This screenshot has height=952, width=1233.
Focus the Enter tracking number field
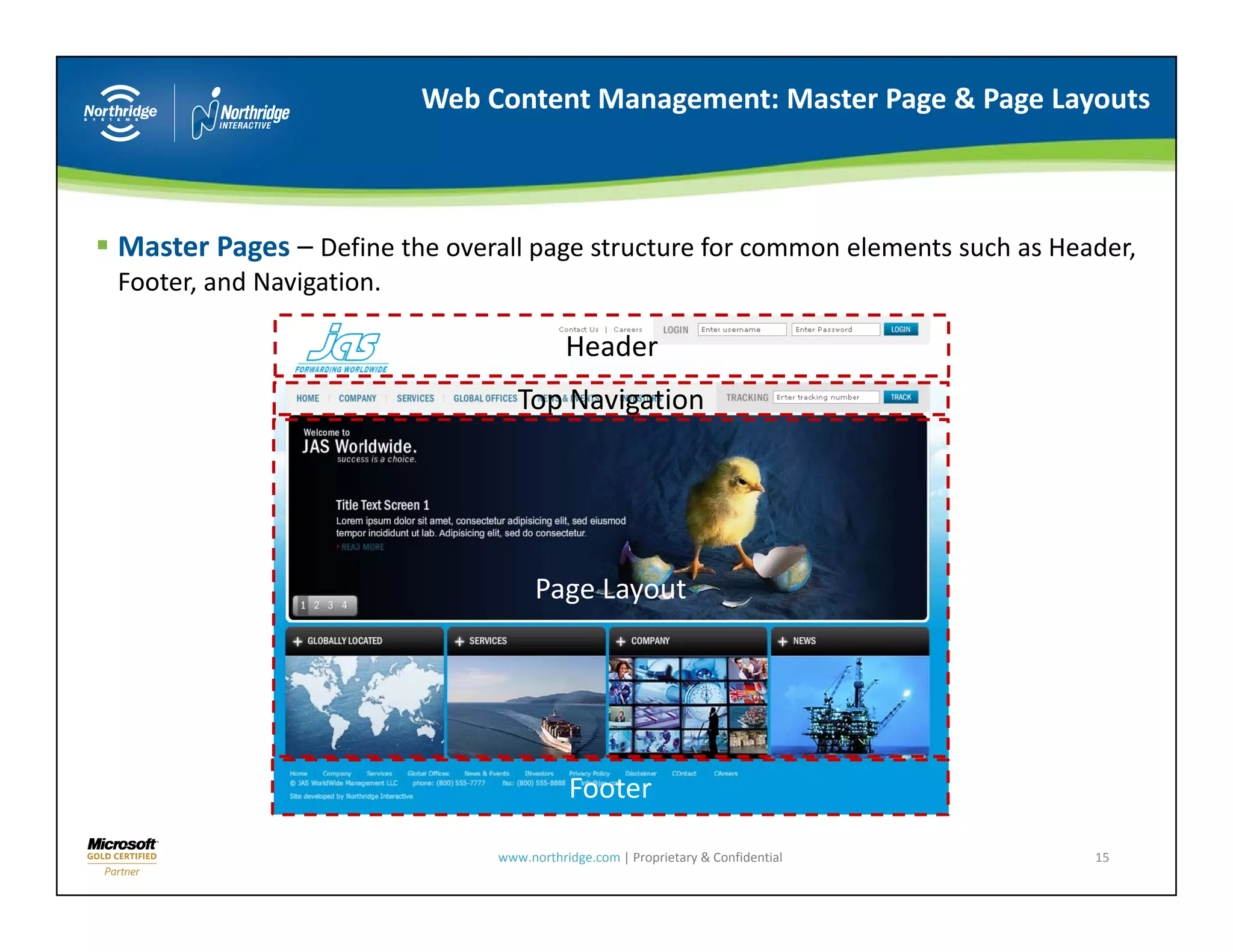point(826,397)
